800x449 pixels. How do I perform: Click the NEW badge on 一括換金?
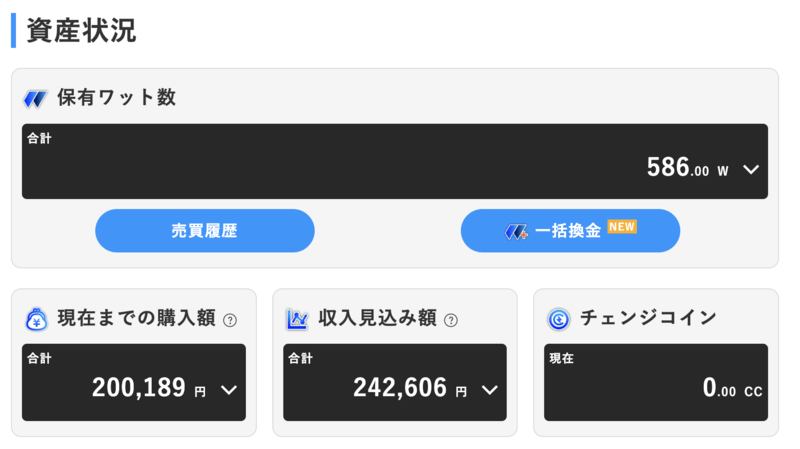622,227
